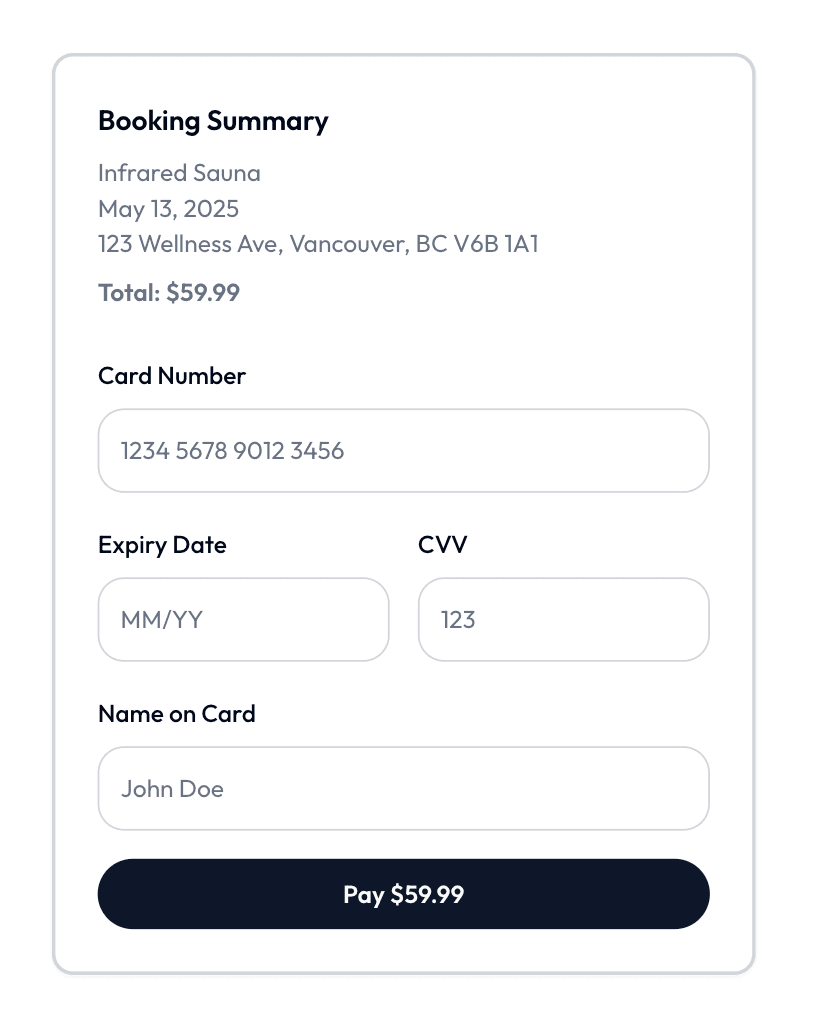This screenshot has width=813, height=1028.
Task: Click the year 2025 in booking date
Action: pyautogui.click(x=213, y=209)
